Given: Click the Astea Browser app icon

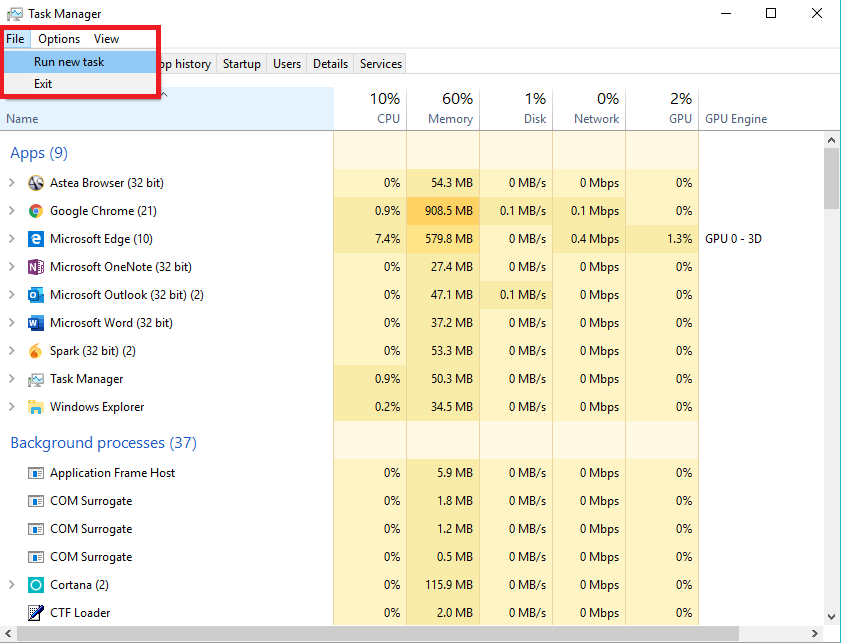Looking at the screenshot, I should click(x=35, y=183).
